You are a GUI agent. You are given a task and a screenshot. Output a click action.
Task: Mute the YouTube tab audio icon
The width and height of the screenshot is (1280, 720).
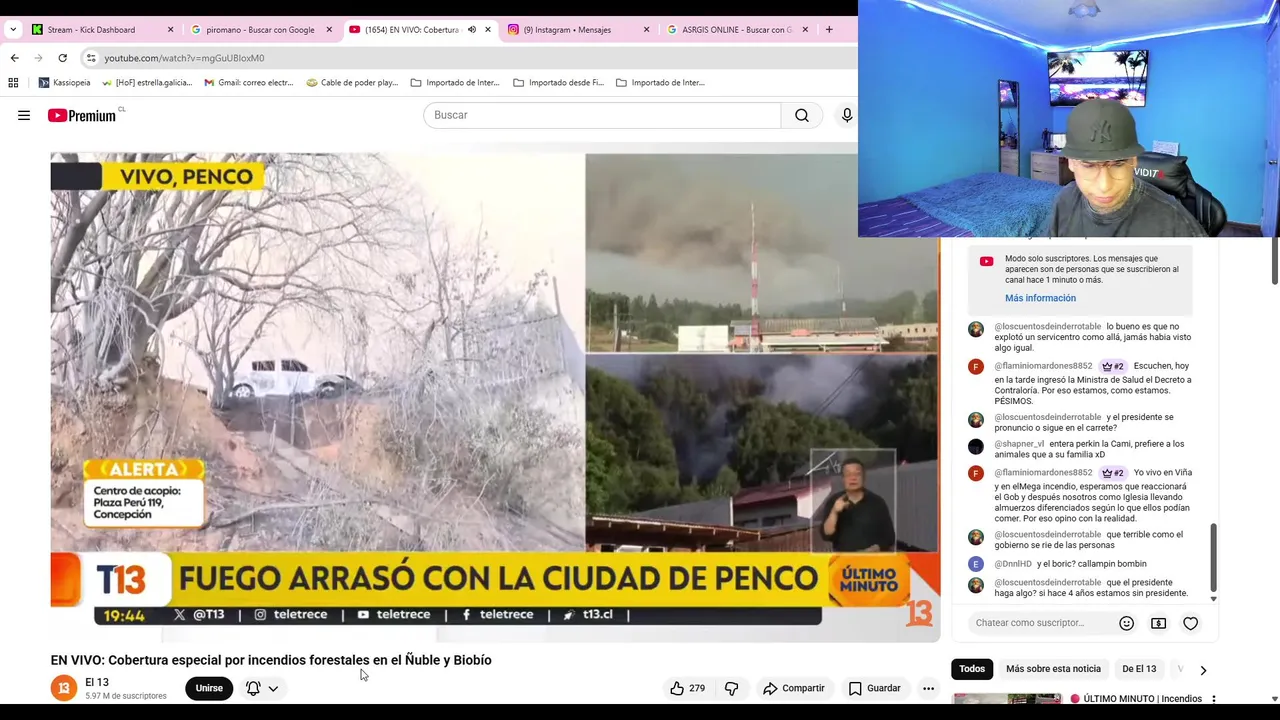(x=472, y=30)
